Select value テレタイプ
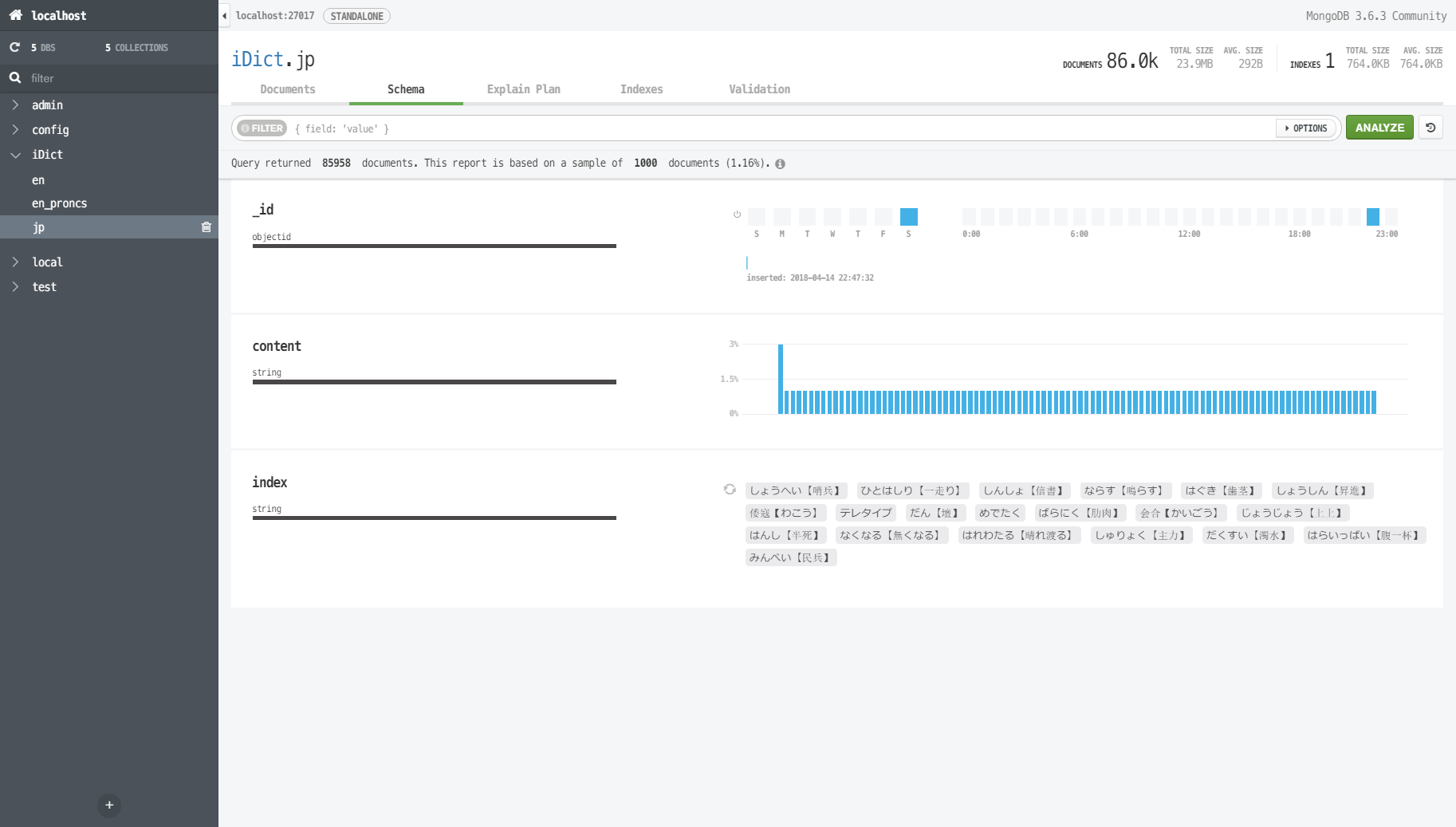Viewport: 1456px width, 827px height. click(x=866, y=513)
